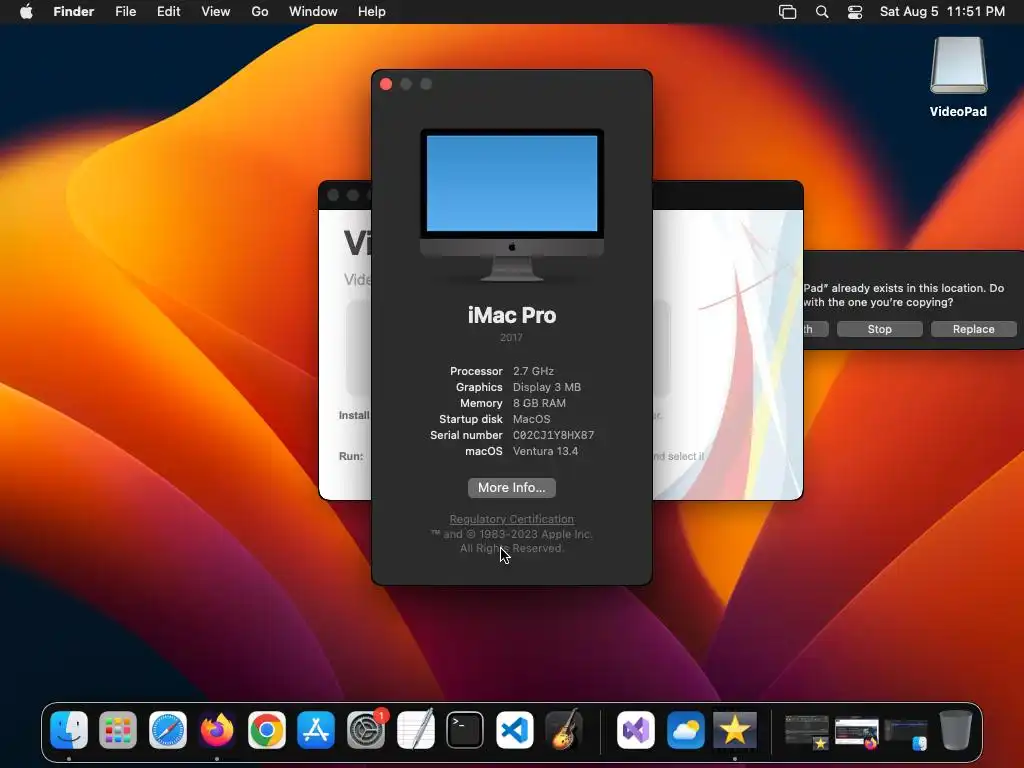Launch Safari from the Dock

coord(168,729)
